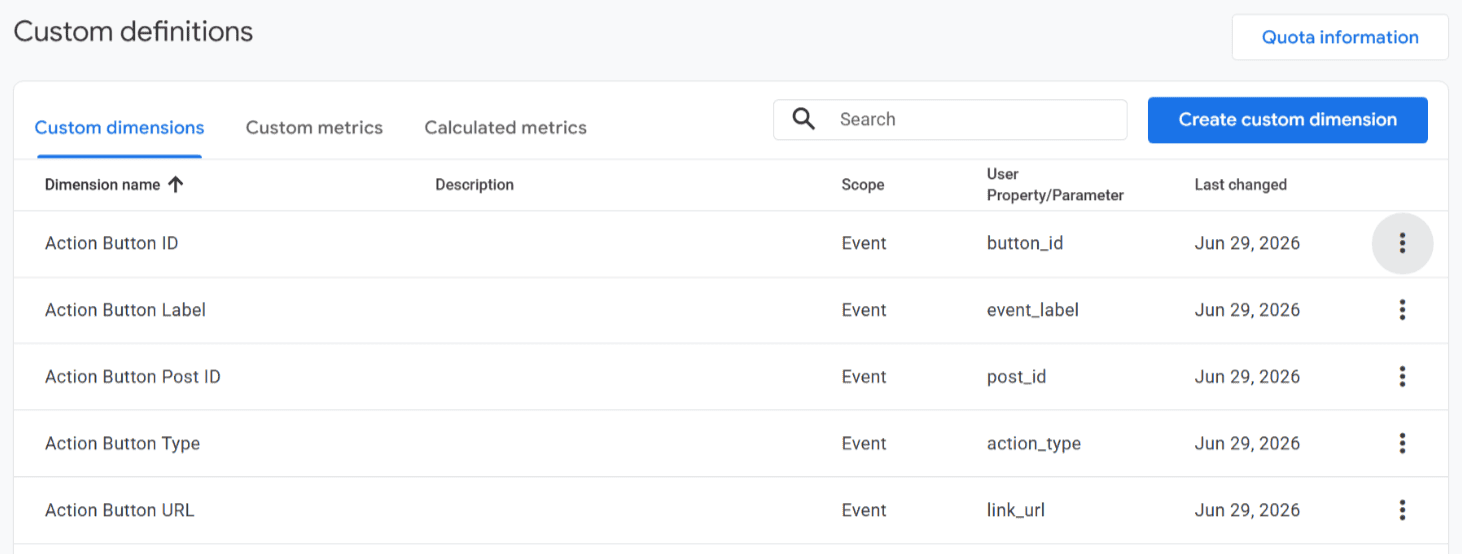Toggle sort arrow next to Dimension name
Image resolution: width=1462 pixels, height=554 pixels.
[x=175, y=184]
